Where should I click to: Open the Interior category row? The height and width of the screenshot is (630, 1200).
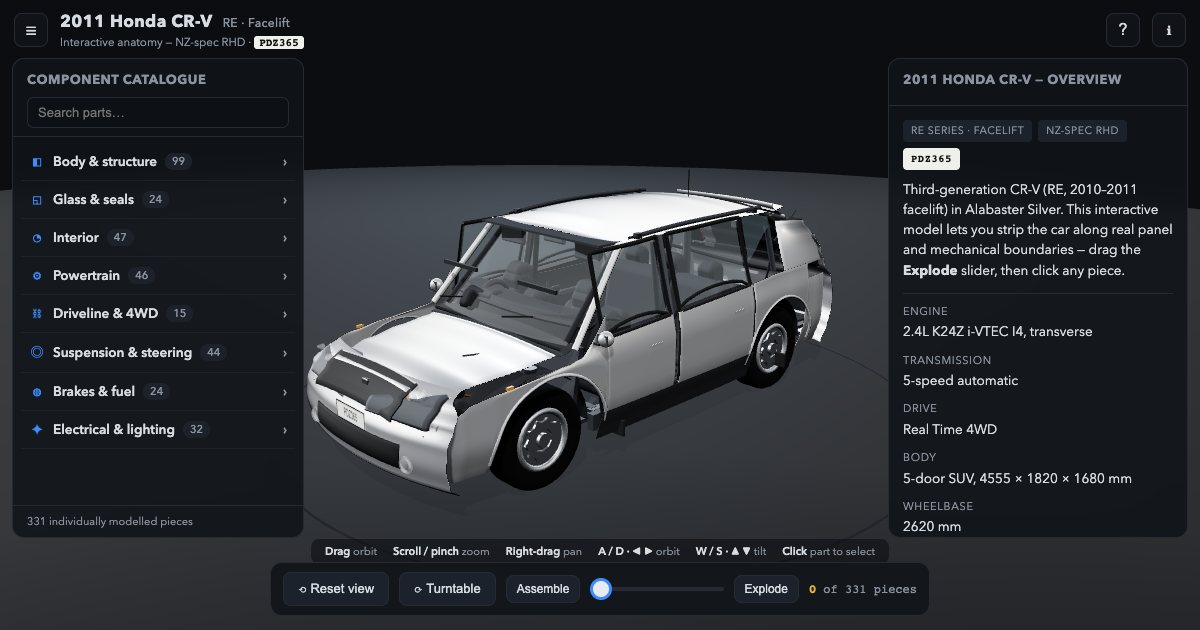click(158, 238)
